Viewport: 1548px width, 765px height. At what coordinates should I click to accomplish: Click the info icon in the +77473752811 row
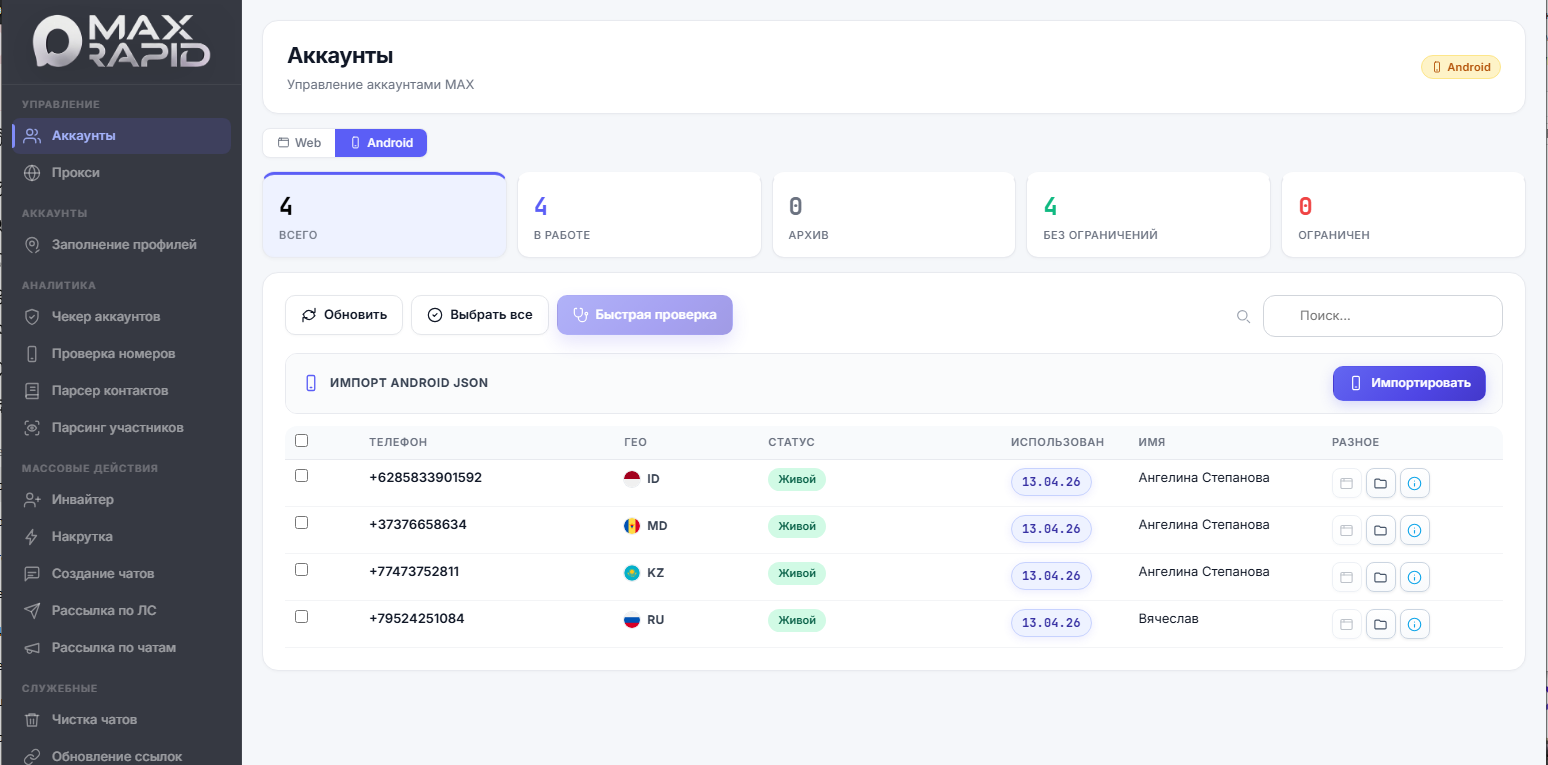click(1414, 578)
